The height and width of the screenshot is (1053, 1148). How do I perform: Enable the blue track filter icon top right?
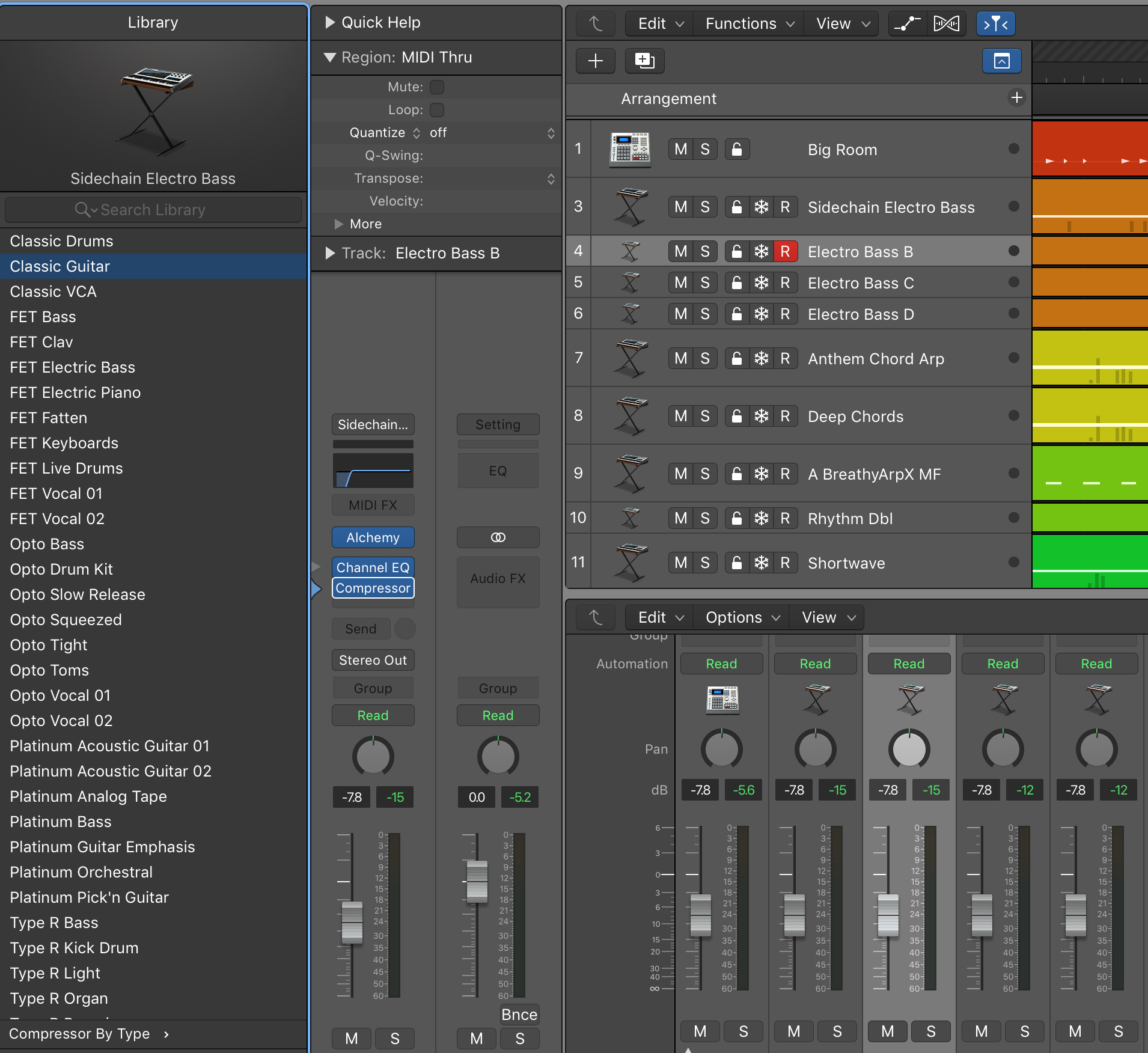click(x=995, y=23)
